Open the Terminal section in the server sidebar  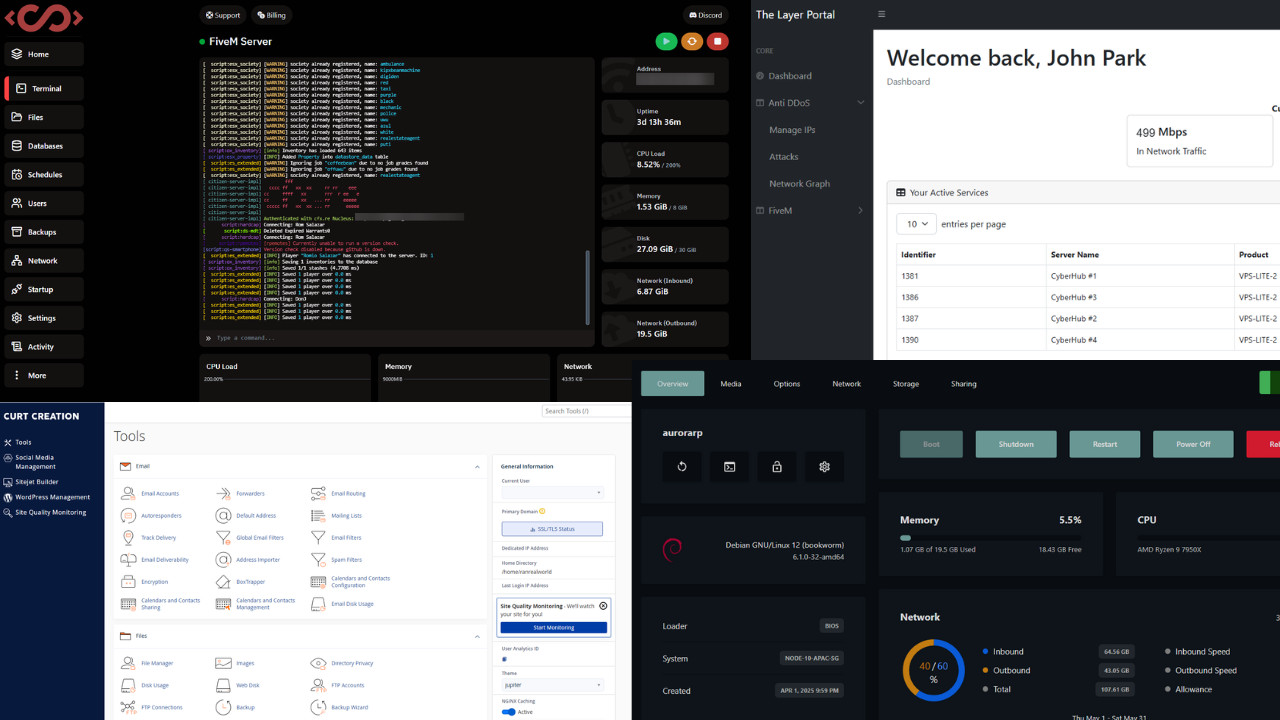[x=44, y=88]
